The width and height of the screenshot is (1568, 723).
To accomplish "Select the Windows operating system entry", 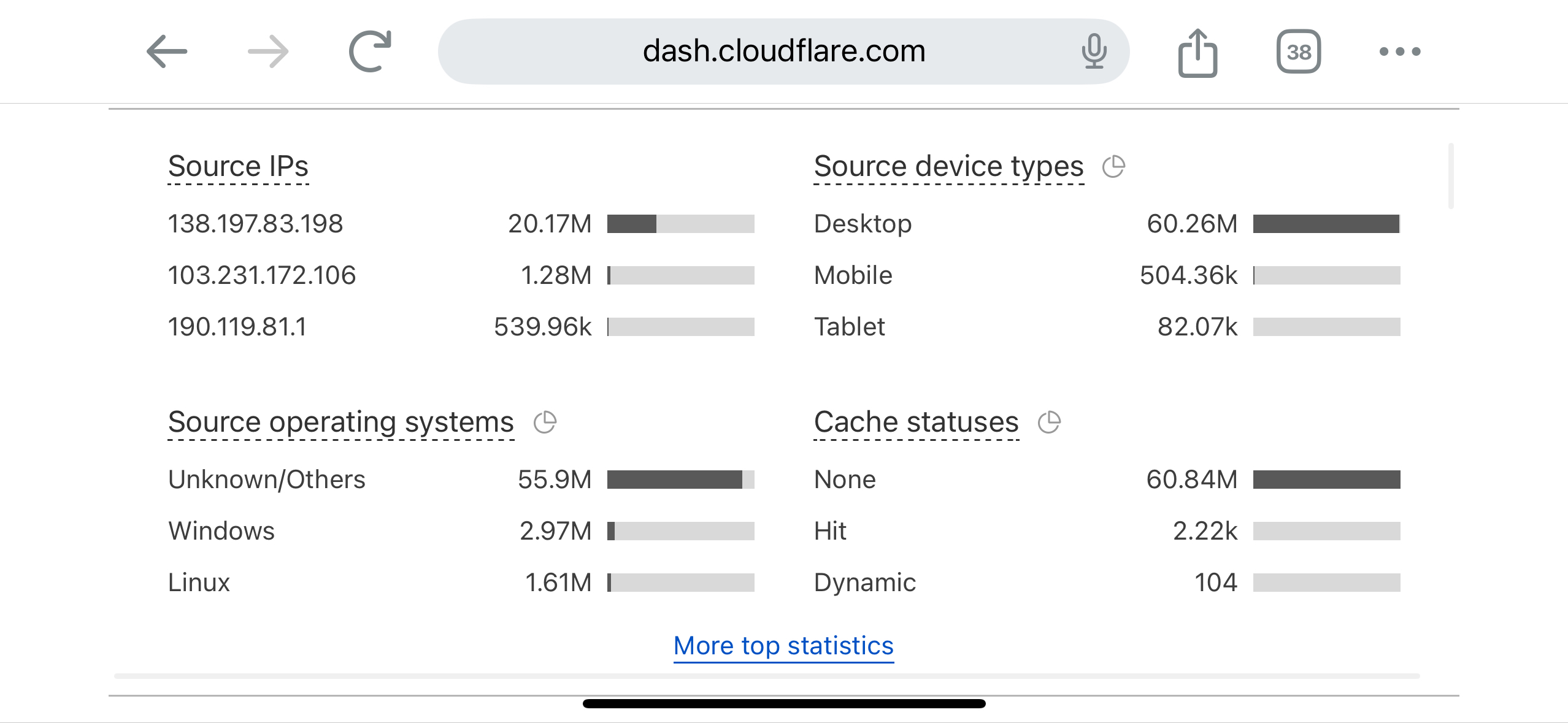I will (221, 531).
